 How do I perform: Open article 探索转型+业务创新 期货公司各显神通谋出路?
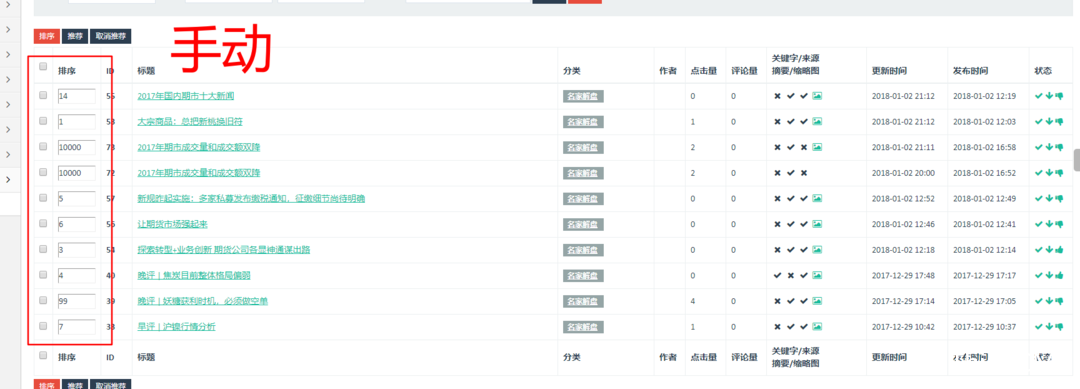point(224,249)
